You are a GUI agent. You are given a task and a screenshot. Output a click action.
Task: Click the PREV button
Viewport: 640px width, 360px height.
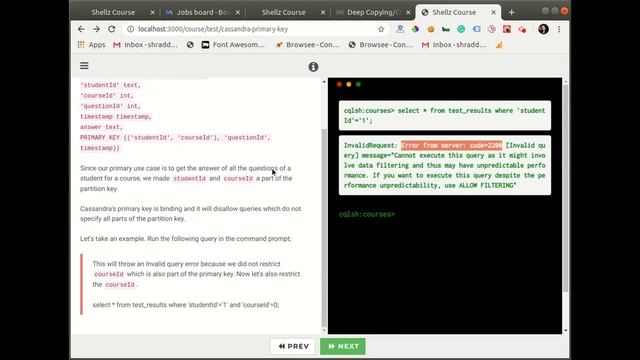point(293,346)
